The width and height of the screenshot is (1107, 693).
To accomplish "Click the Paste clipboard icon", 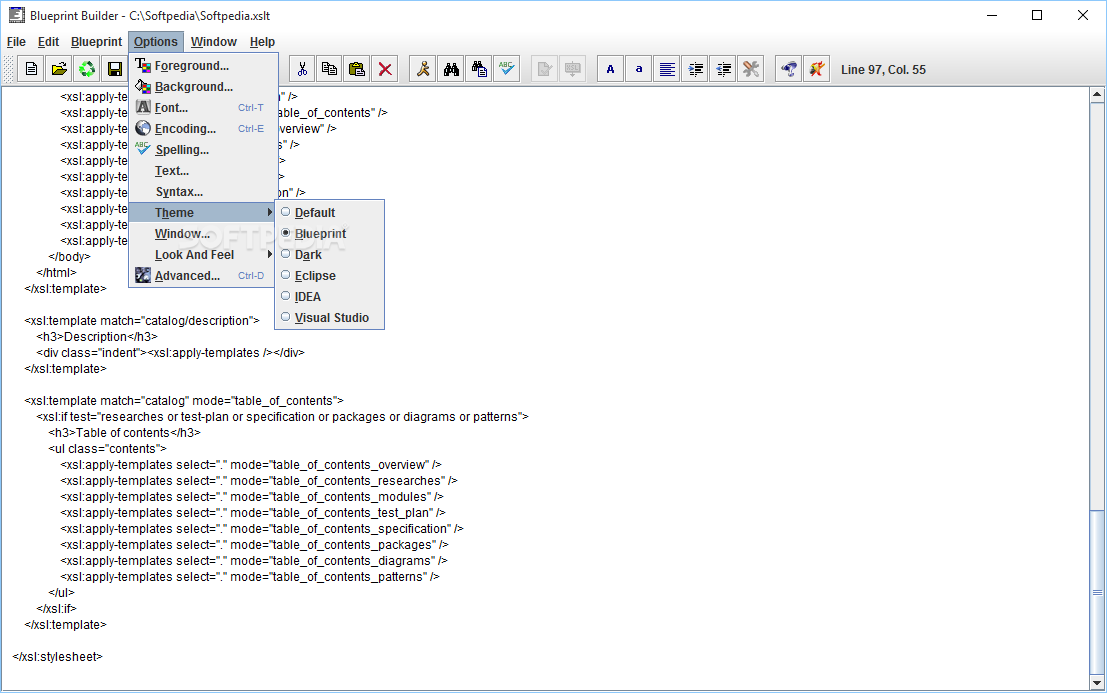I will pos(357,69).
